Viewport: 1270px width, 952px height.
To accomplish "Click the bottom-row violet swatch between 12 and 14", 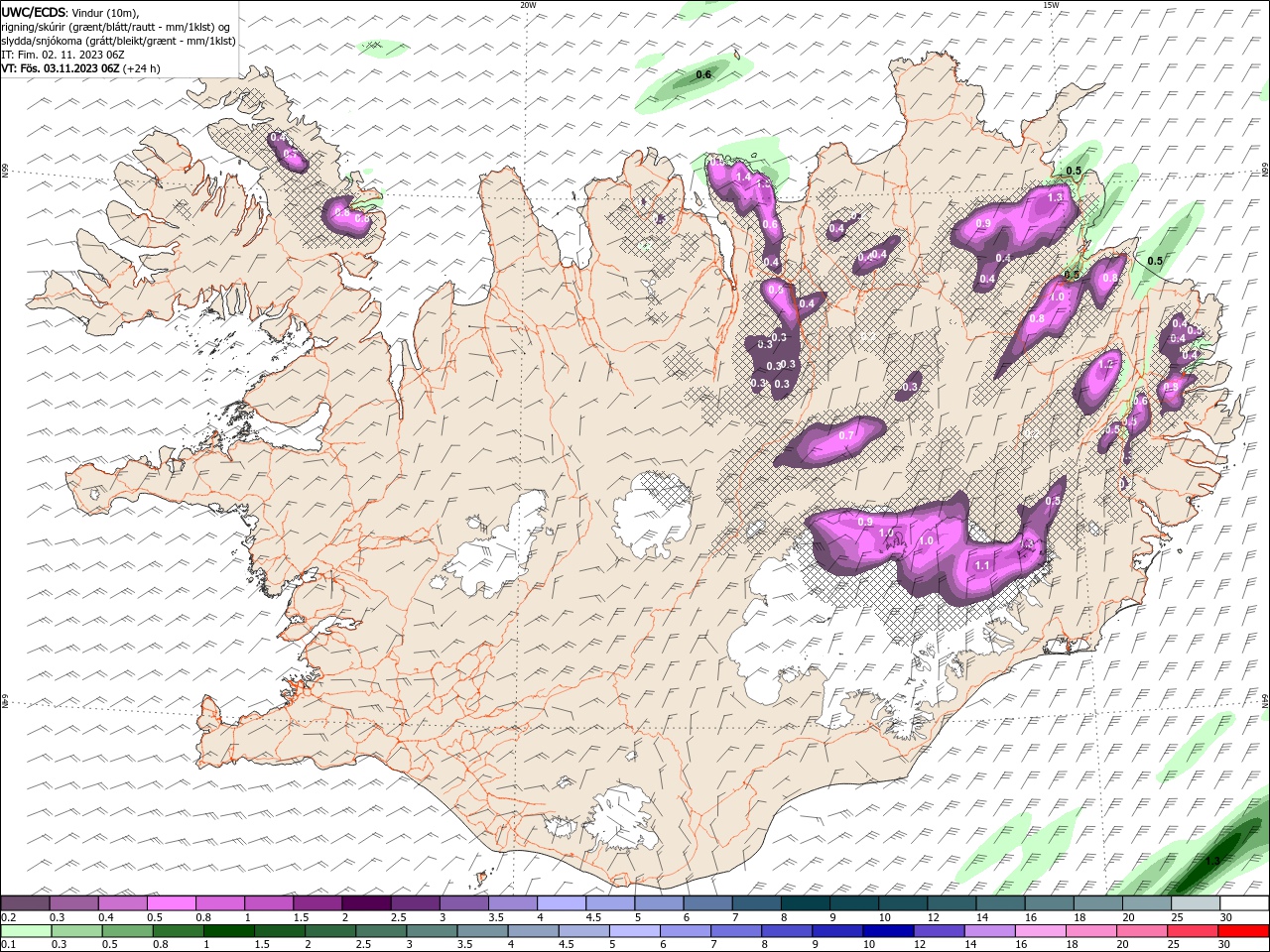I will pyautogui.click(x=939, y=931).
